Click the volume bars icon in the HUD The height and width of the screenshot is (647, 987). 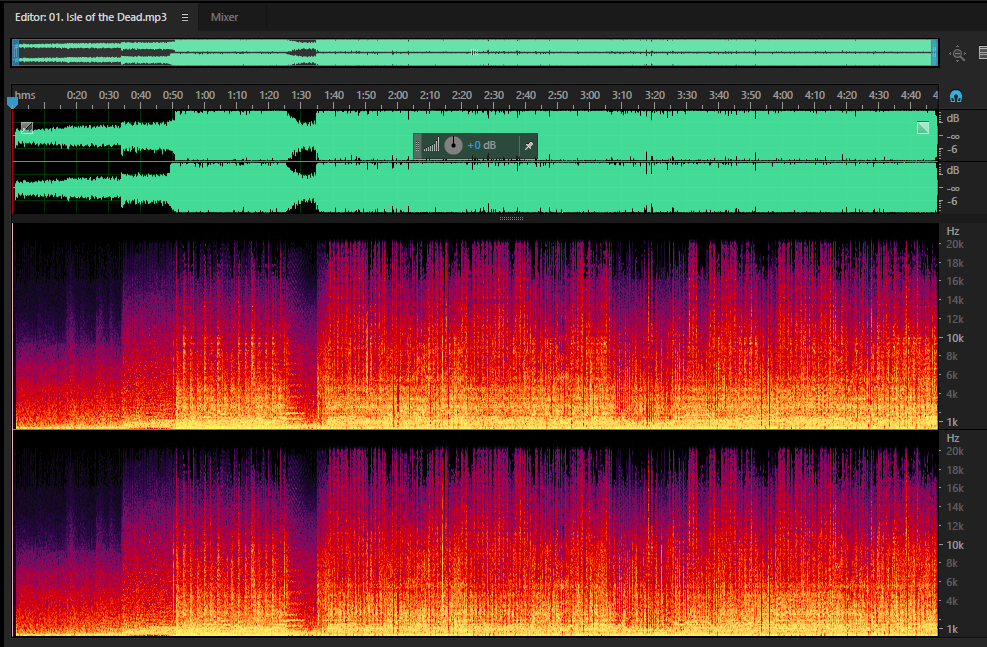(432, 146)
